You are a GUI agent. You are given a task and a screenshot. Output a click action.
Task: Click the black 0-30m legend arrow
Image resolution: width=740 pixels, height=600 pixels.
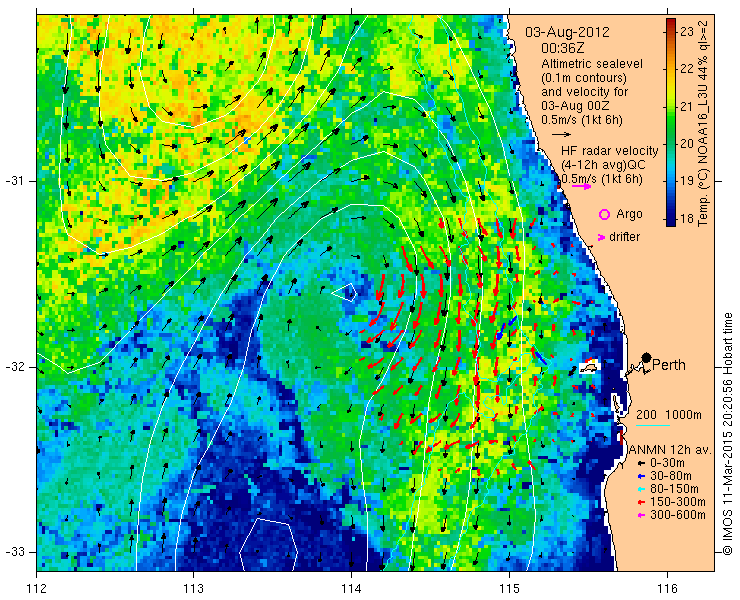click(640, 464)
